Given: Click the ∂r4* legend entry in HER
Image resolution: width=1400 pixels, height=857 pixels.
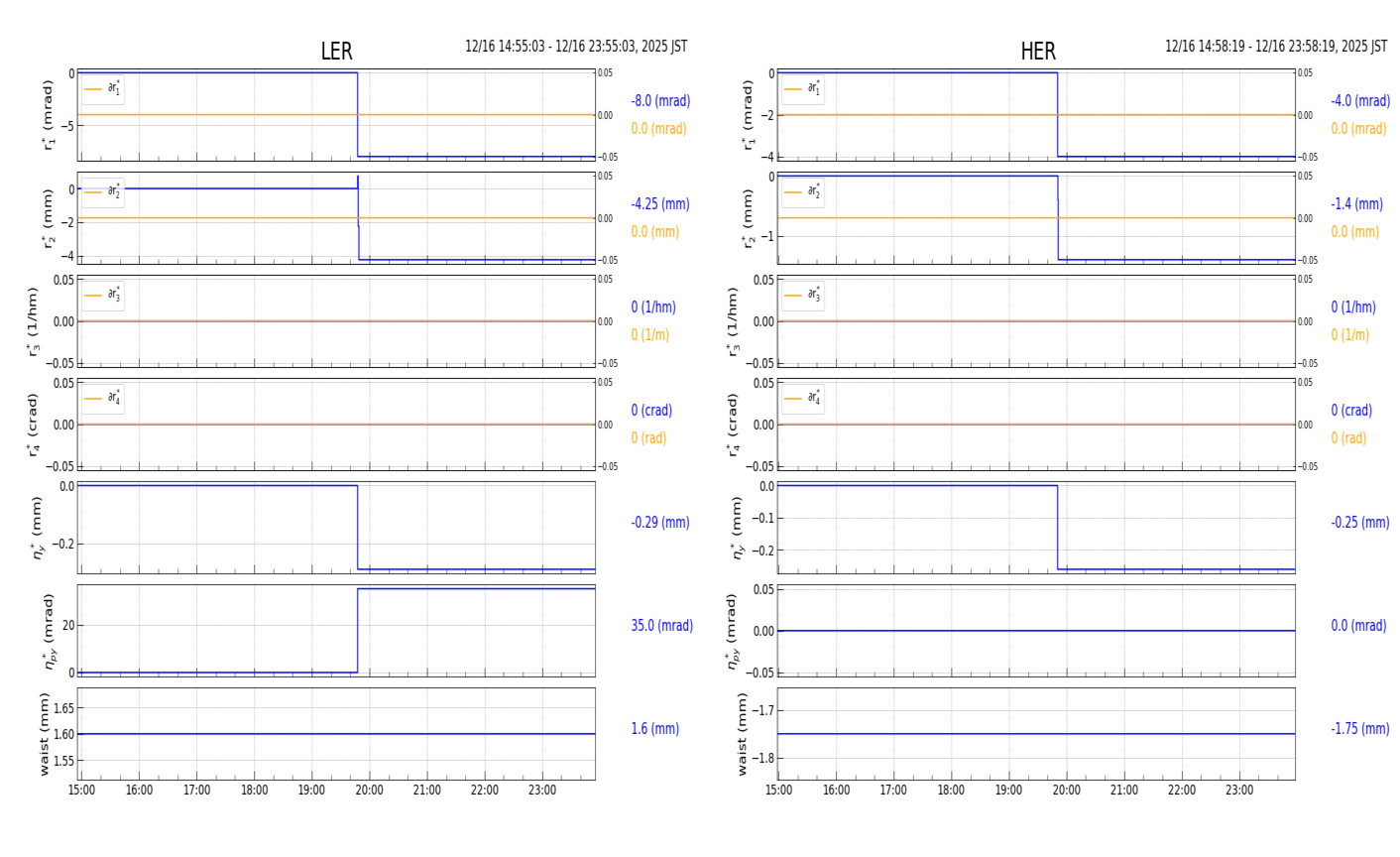Looking at the screenshot, I should point(803,399).
